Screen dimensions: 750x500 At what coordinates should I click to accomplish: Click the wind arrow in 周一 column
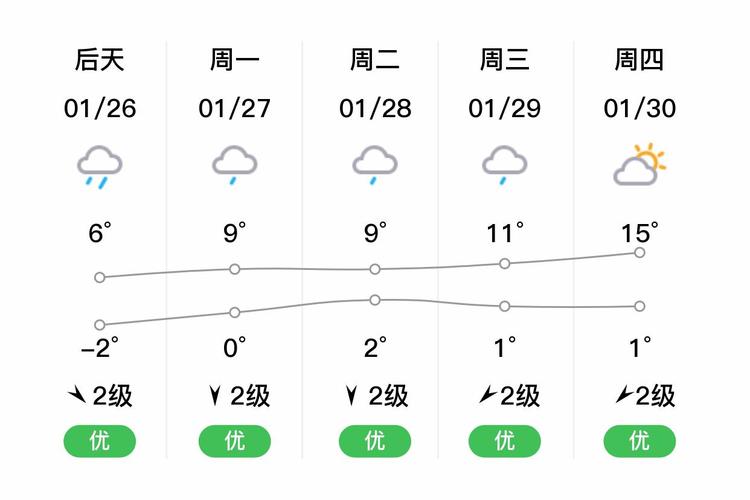coord(214,397)
